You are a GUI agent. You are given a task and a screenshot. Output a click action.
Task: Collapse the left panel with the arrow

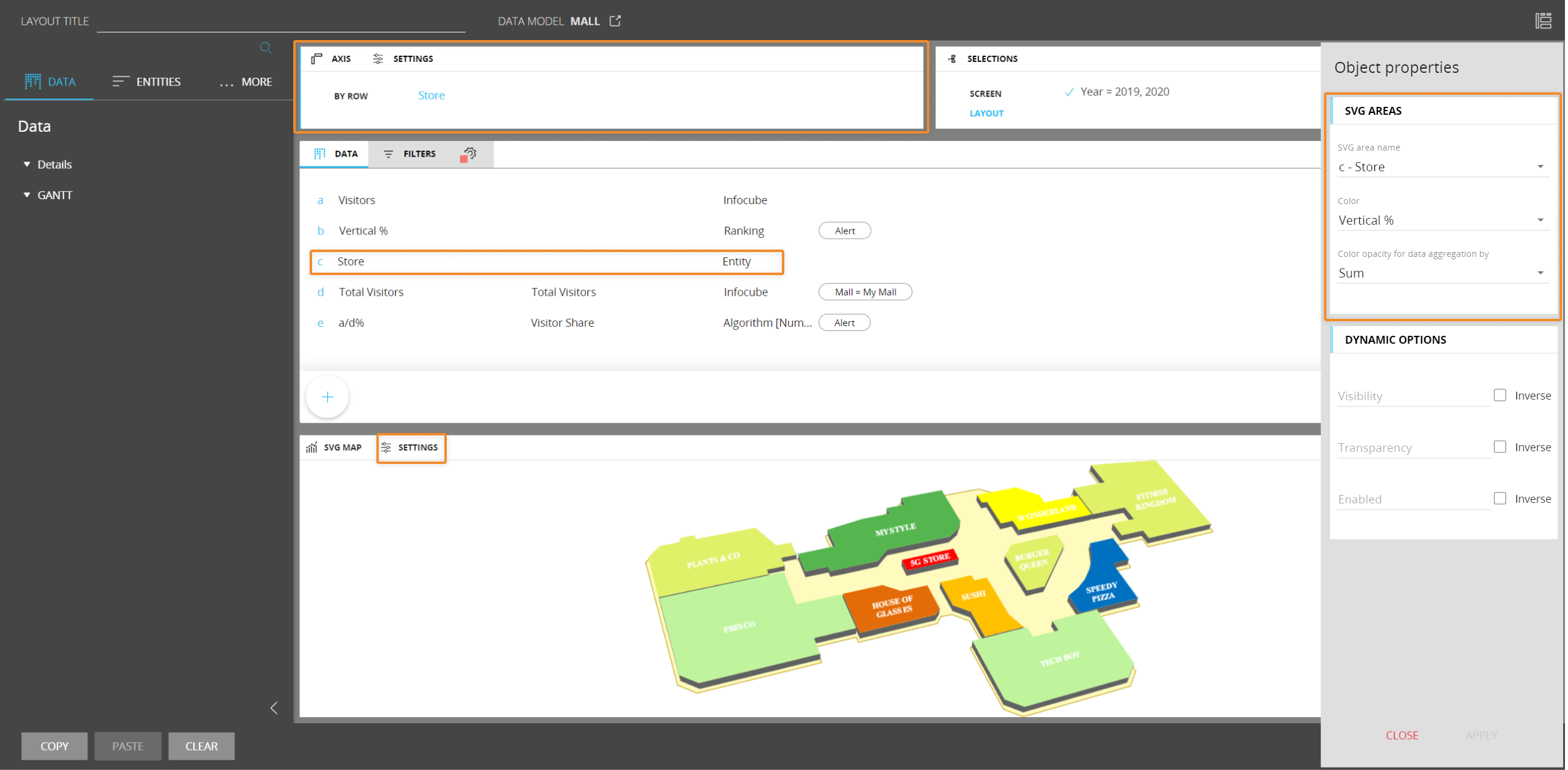coord(274,707)
